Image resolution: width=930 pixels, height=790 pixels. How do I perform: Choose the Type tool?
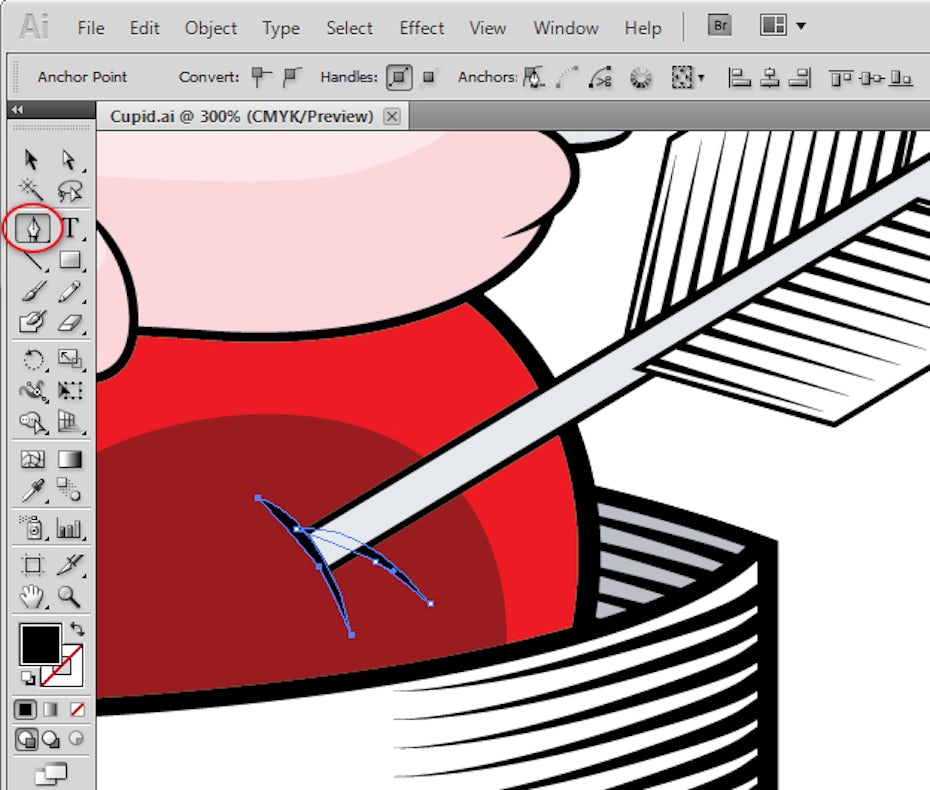point(70,228)
